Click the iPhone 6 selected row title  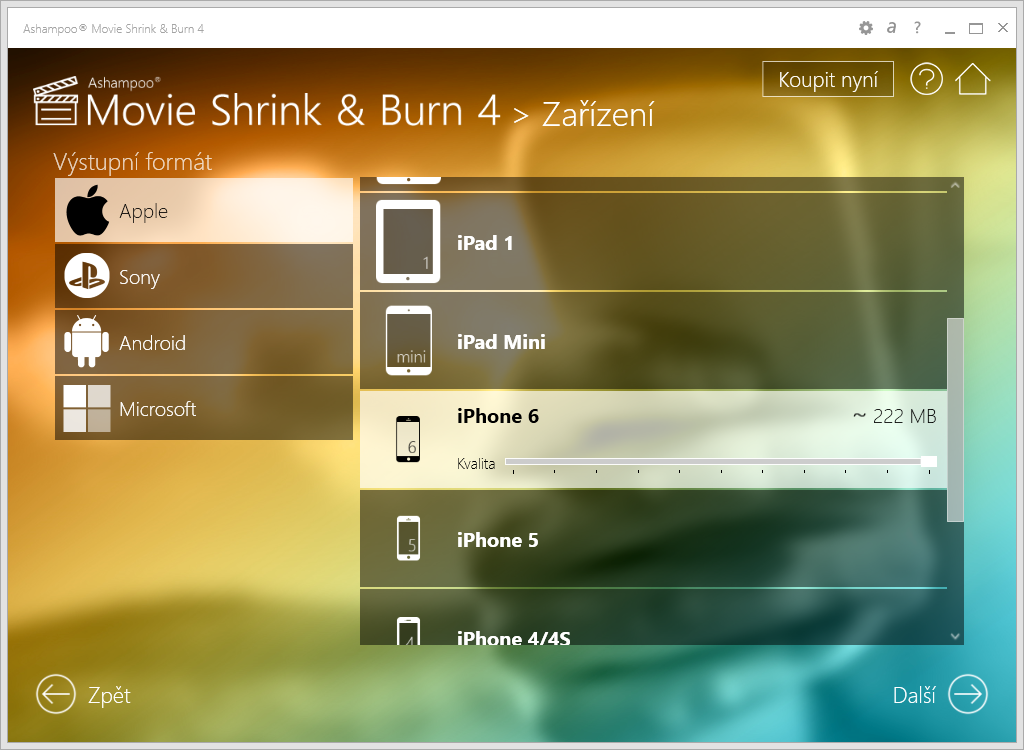(498, 416)
